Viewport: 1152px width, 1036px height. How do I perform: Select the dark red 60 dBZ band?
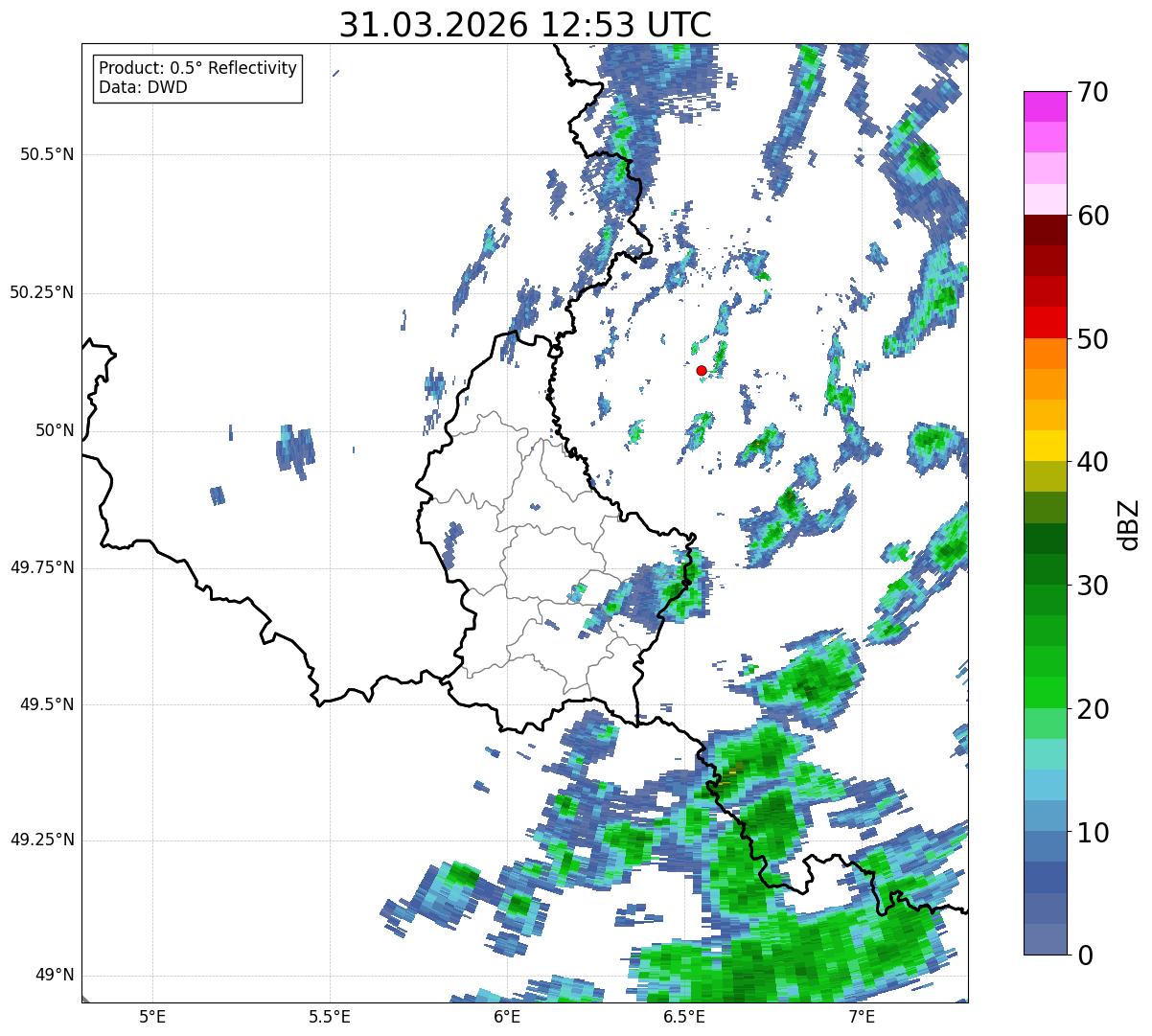click(x=1046, y=230)
